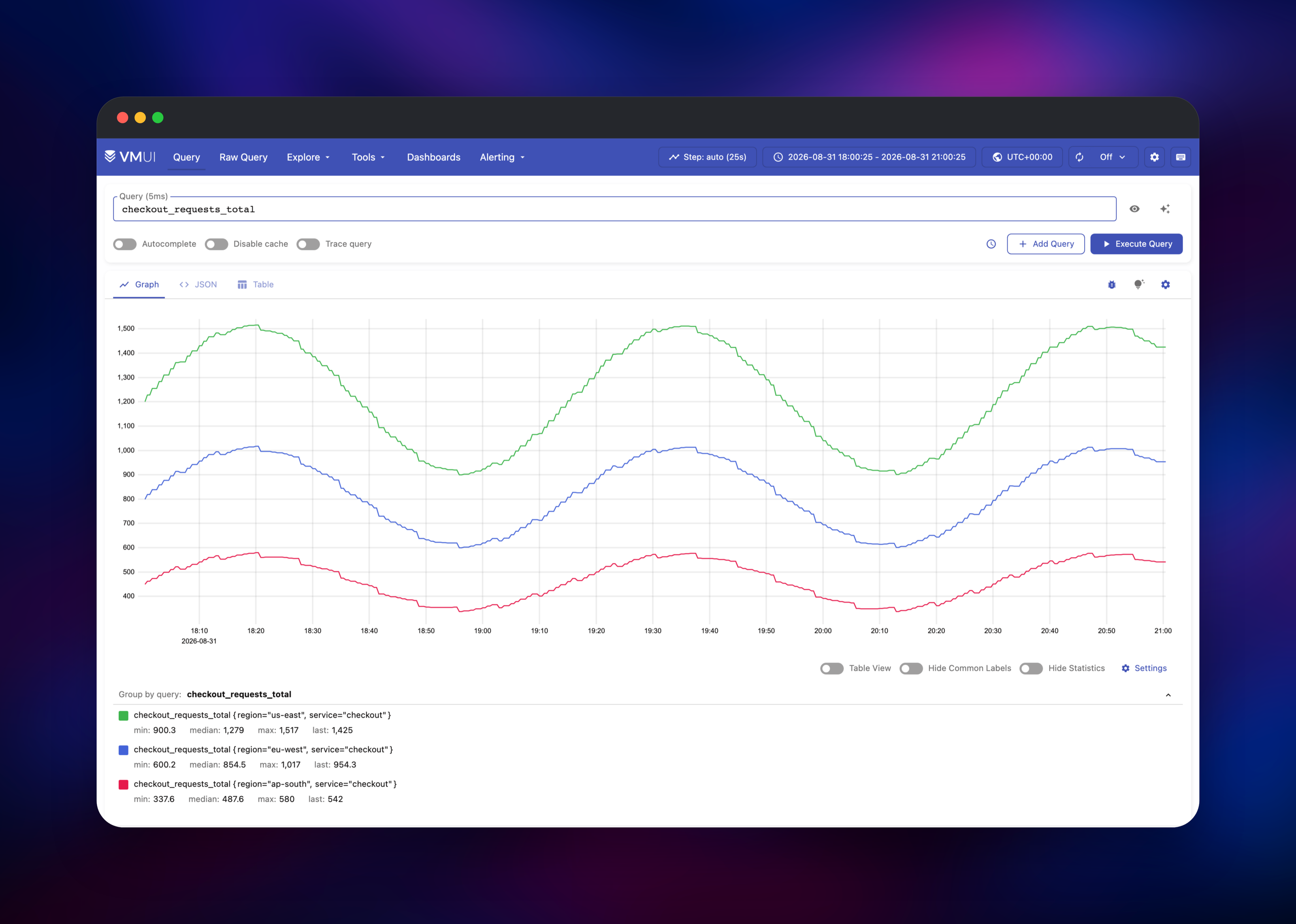1296x924 pixels.
Task: Open graph settings gear icon
Action: tap(1165, 285)
